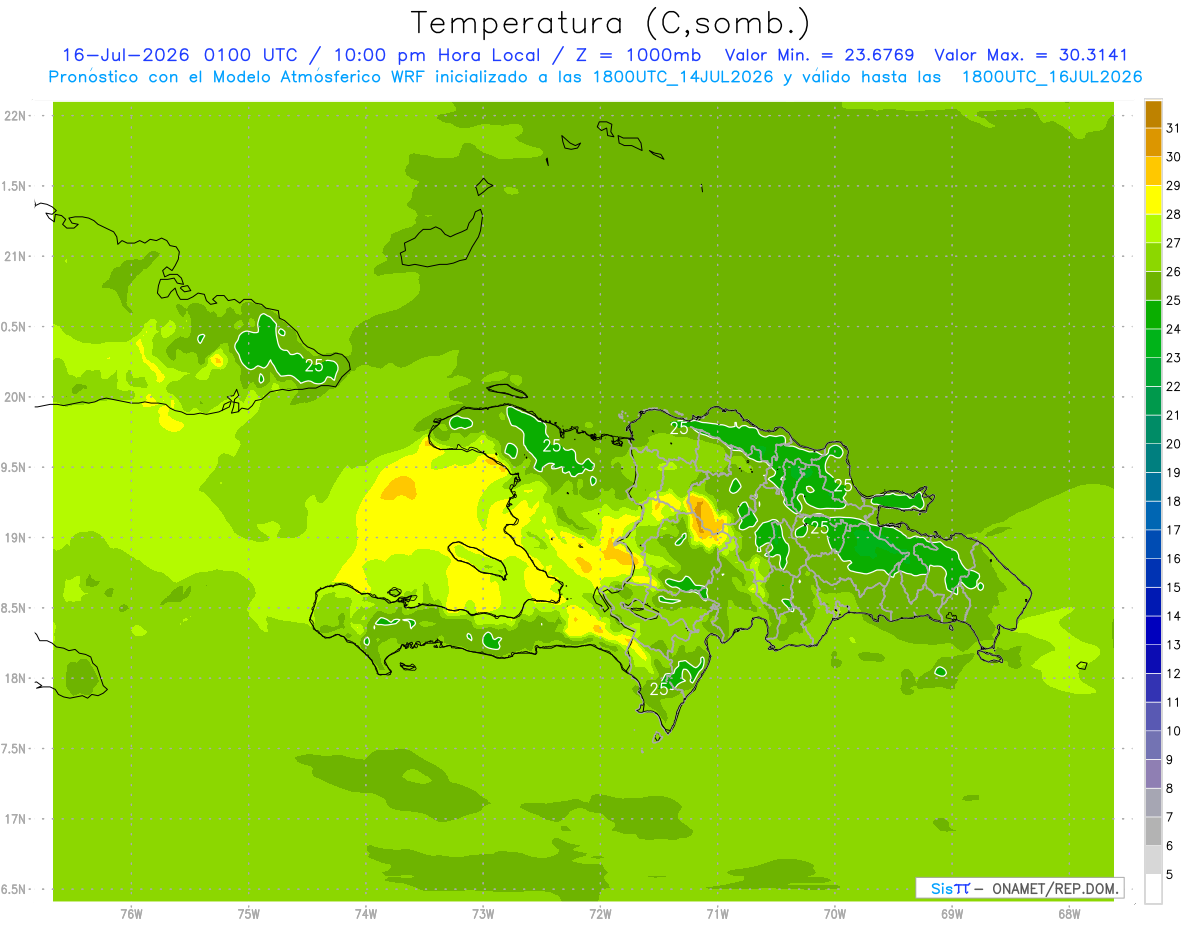The height and width of the screenshot is (927, 1200).
Task: Click the 17N latitude label
Action: point(15,819)
